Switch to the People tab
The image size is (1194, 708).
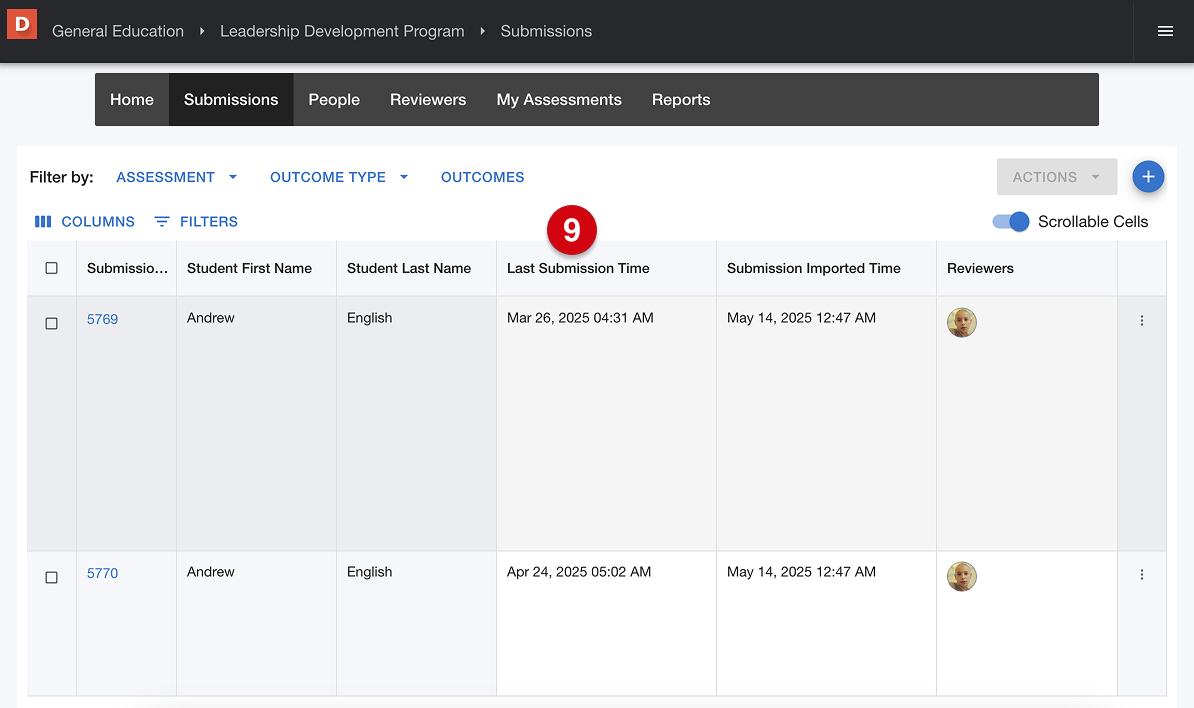334,100
